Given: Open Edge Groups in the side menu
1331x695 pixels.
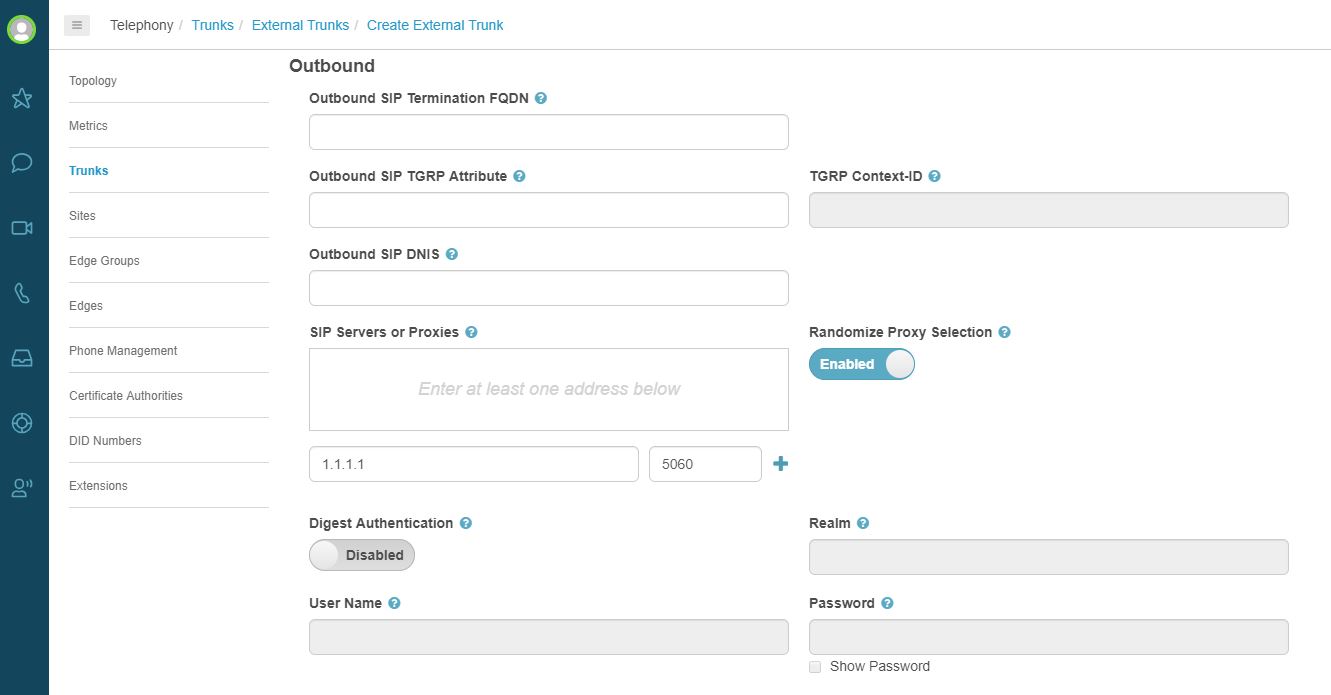Looking at the screenshot, I should tap(104, 261).
